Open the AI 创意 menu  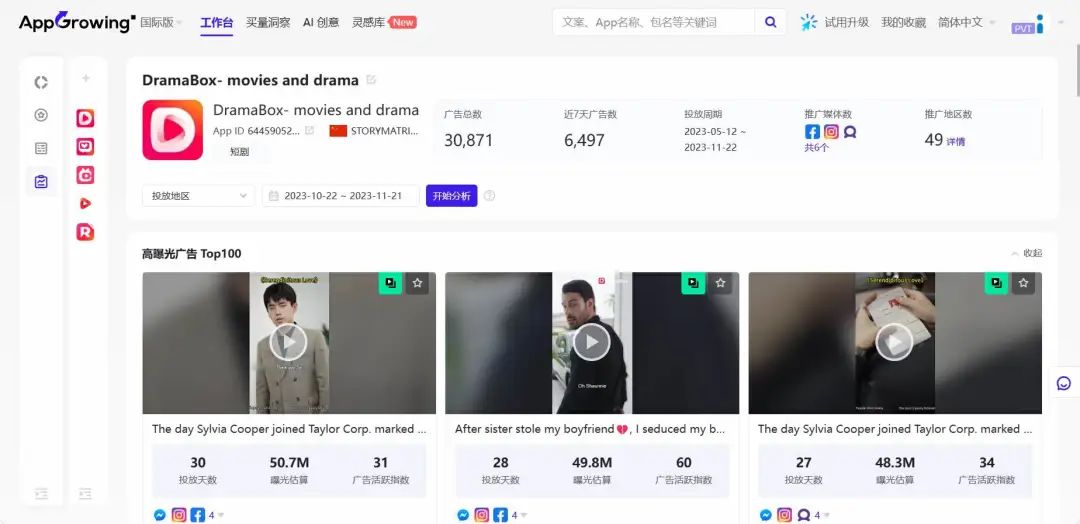(x=321, y=22)
